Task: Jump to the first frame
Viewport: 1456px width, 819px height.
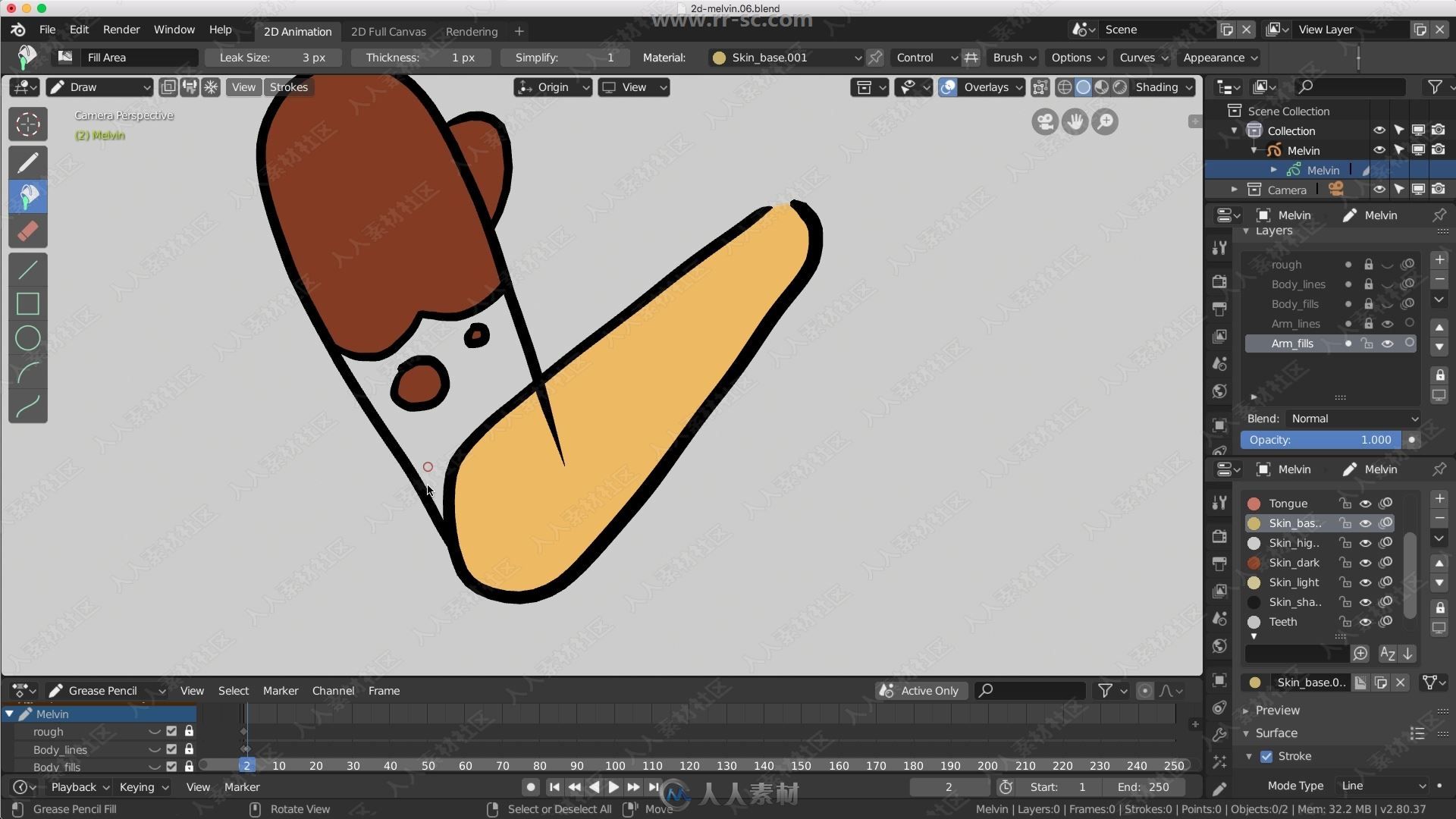Action: pos(554,787)
